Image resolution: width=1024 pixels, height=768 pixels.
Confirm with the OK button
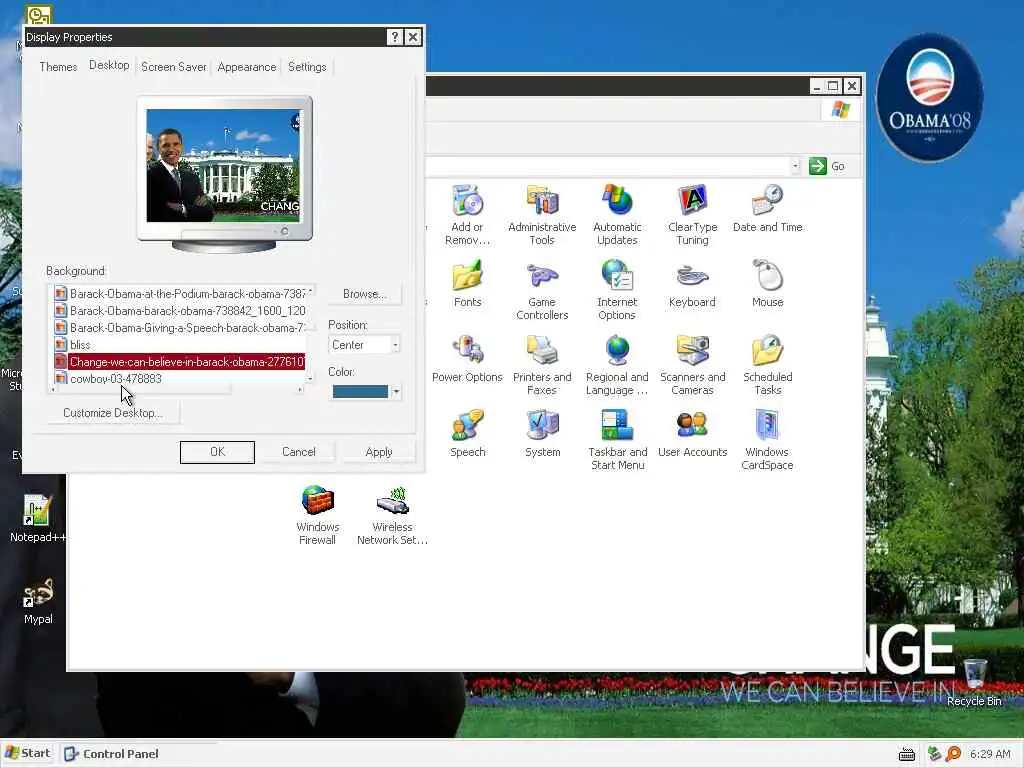[217, 452]
